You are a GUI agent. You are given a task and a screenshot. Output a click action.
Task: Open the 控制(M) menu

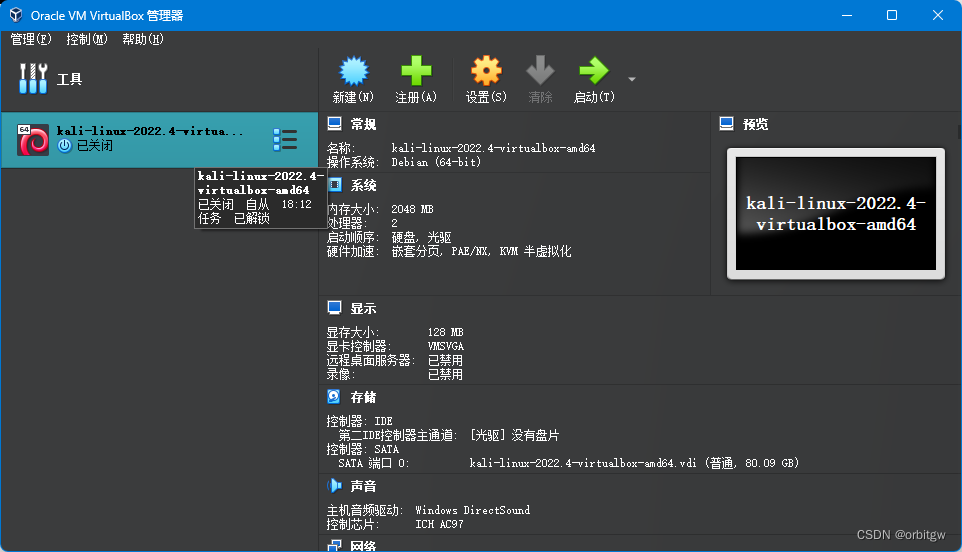point(87,39)
